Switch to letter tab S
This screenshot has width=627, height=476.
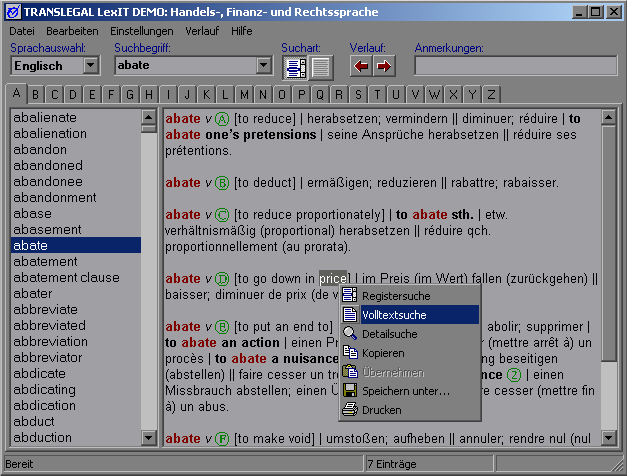(x=358, y=95)
